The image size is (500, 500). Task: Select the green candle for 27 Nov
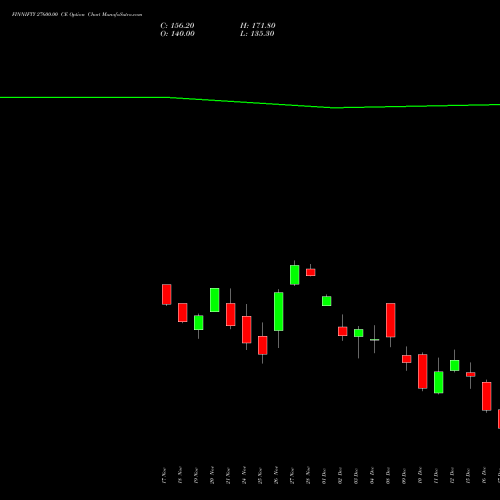pyautogui.click(x=295, y=275)
